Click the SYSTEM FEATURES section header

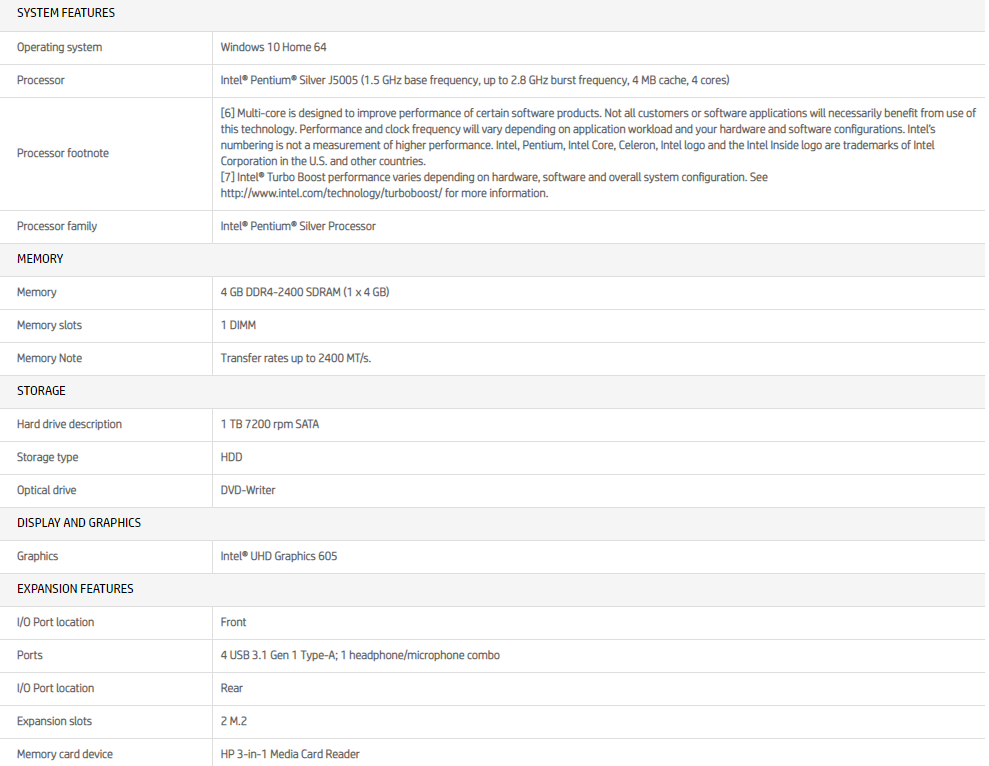click(66, 13)
